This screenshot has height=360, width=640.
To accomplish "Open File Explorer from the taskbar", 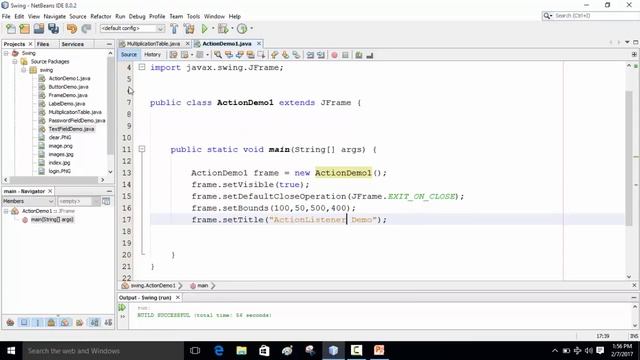I will pos(242,350).
